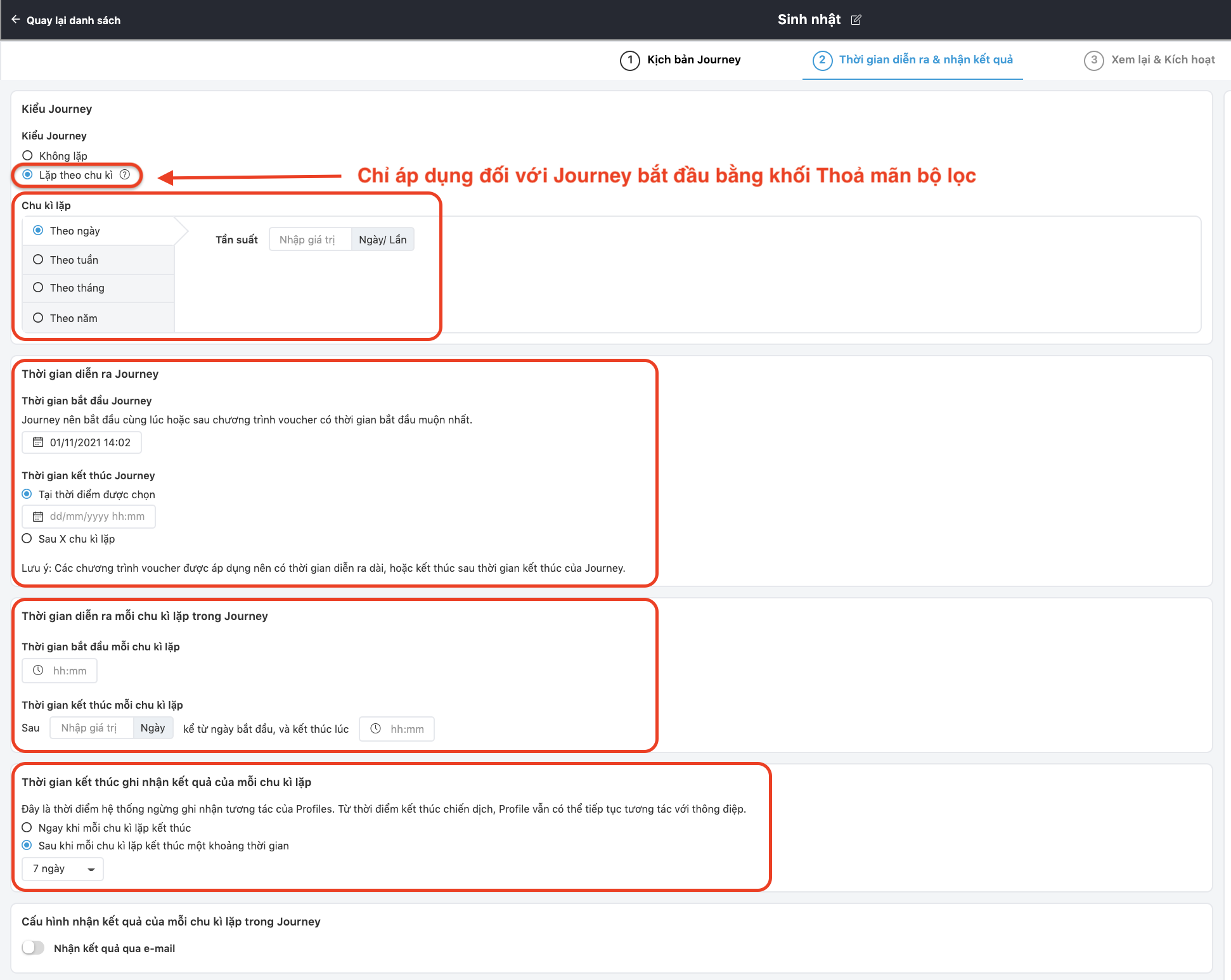The width and height of the screenshot is (1231, 980).
Task: Pick the Theo tháng repeat cycle
Action: tap(38, 288)
